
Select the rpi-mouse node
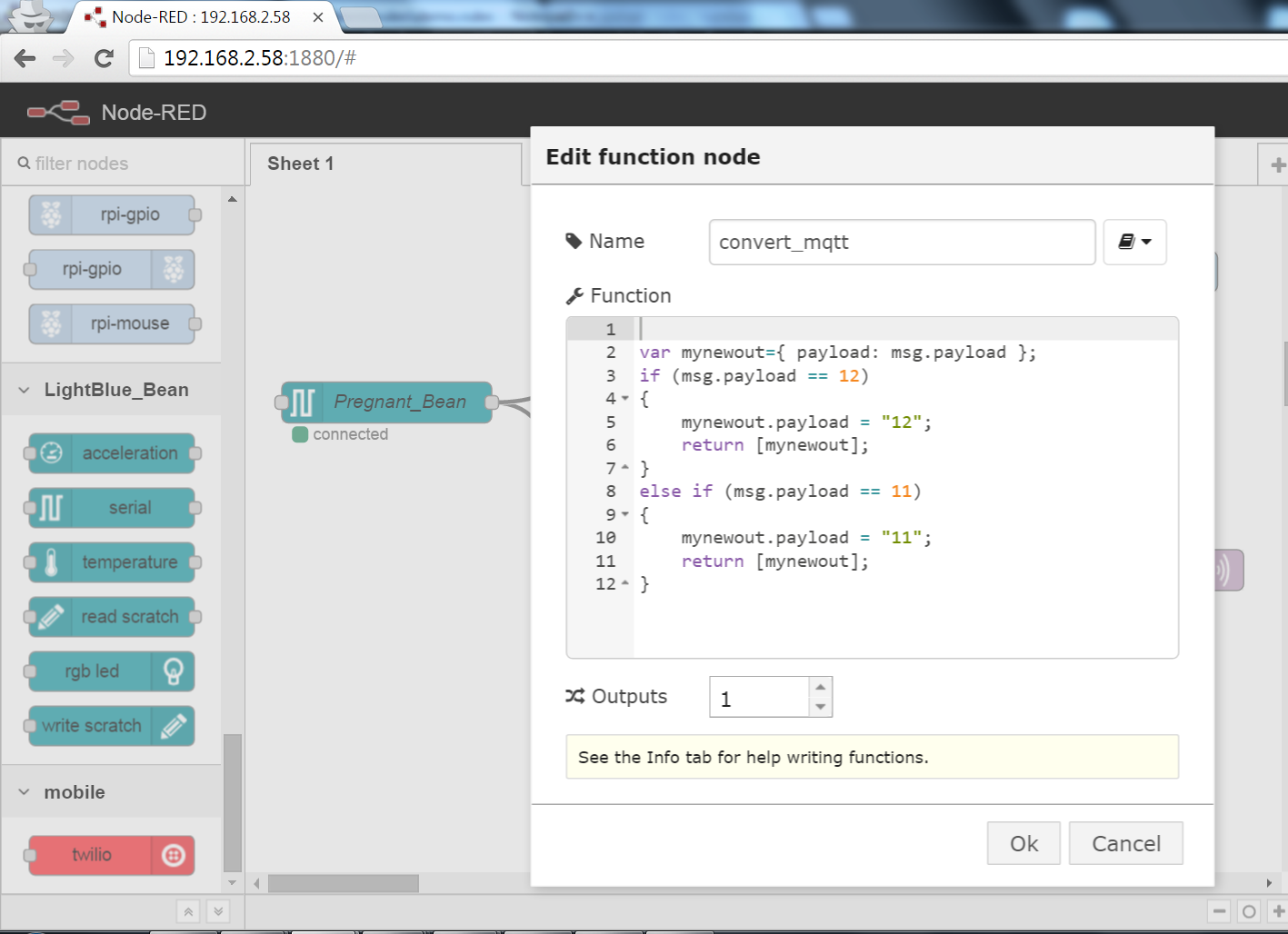[x=111, y=323]
